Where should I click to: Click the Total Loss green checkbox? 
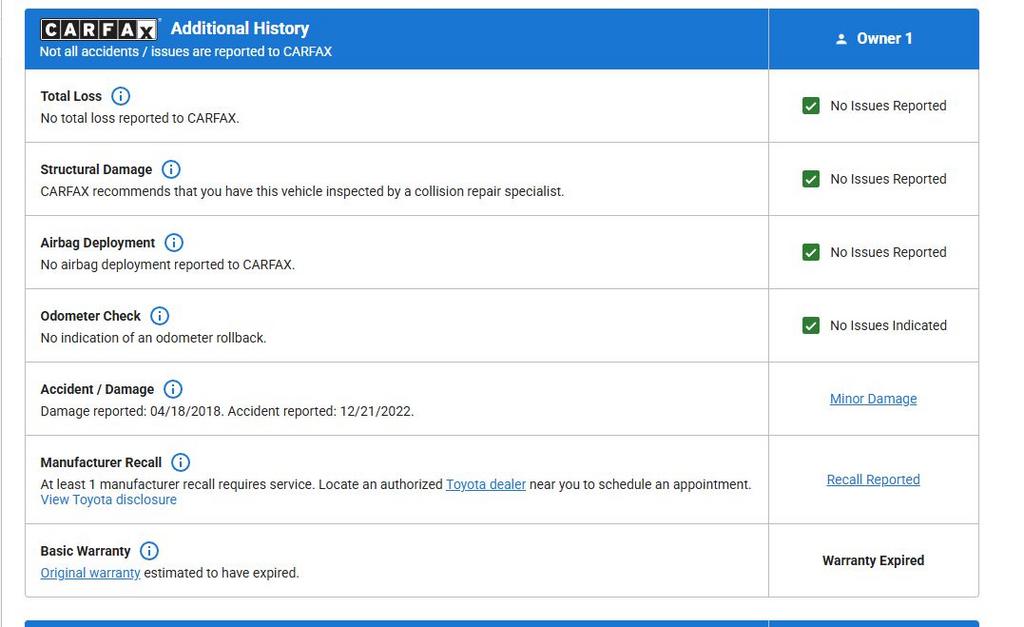(811, 106)
